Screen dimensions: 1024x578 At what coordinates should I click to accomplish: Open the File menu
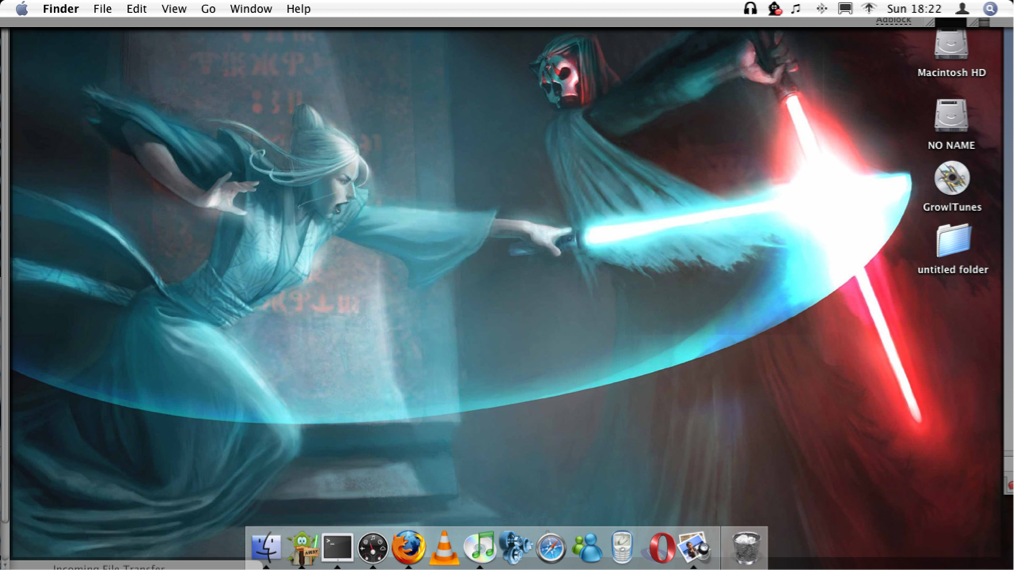pyautogui.click(x=103, y=9)
